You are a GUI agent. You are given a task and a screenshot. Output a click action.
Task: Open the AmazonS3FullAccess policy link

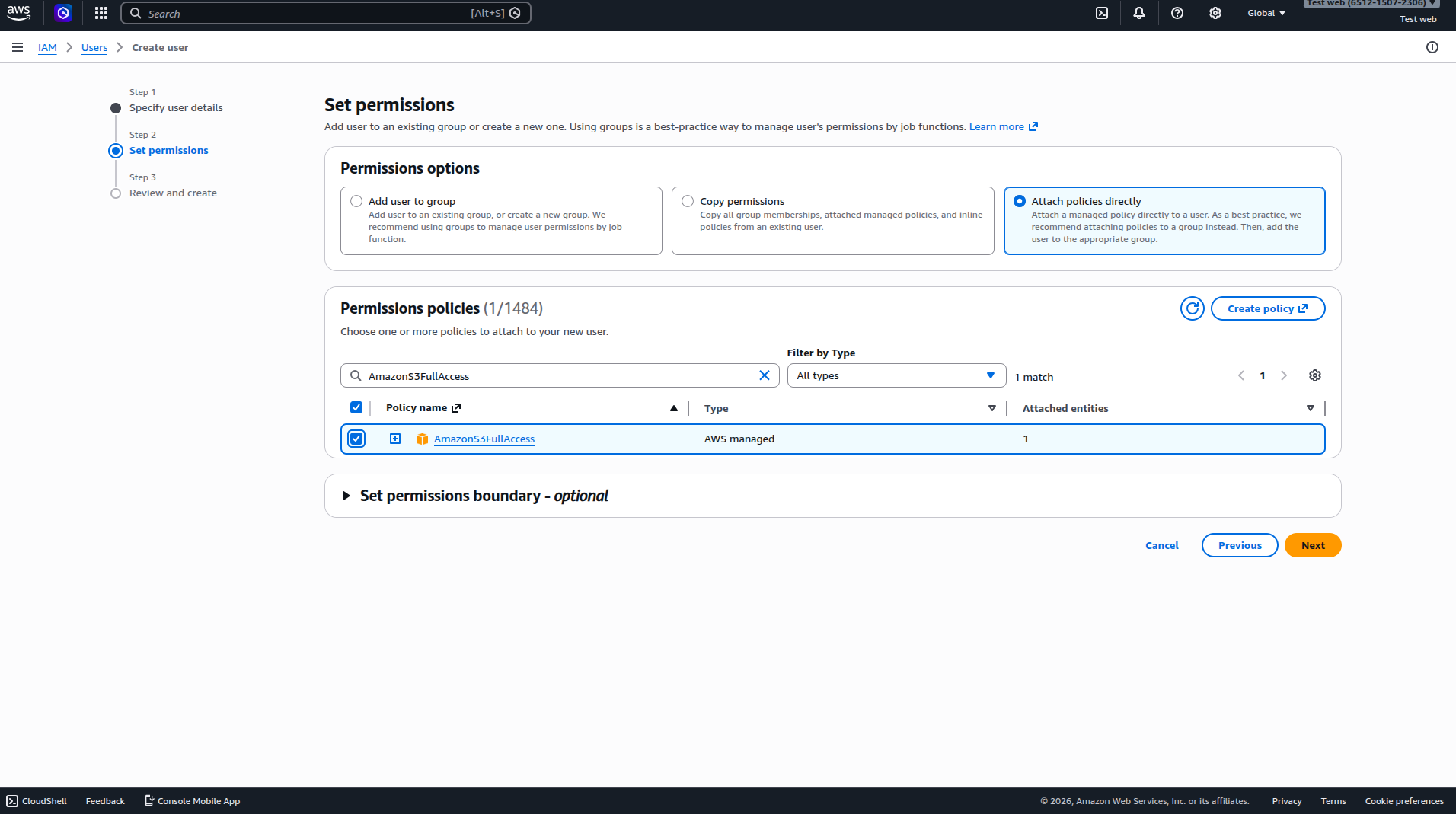484,439
